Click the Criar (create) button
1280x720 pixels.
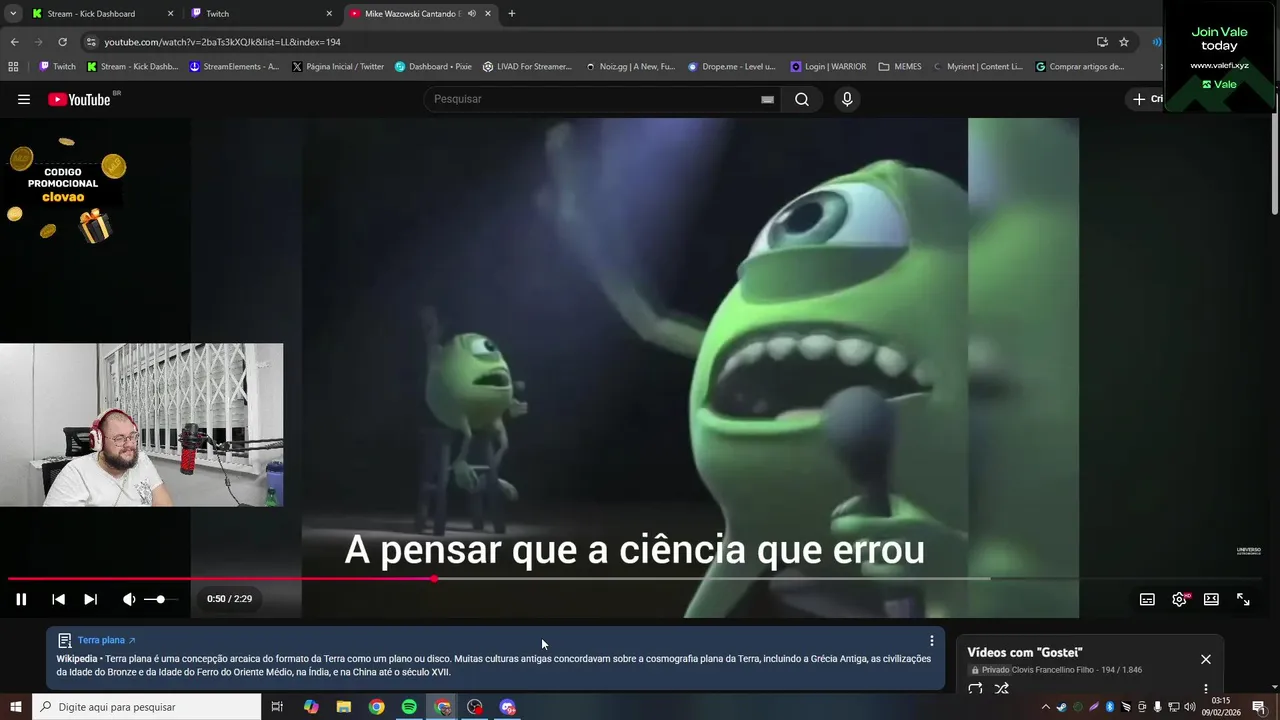(x=1147, y=99)
